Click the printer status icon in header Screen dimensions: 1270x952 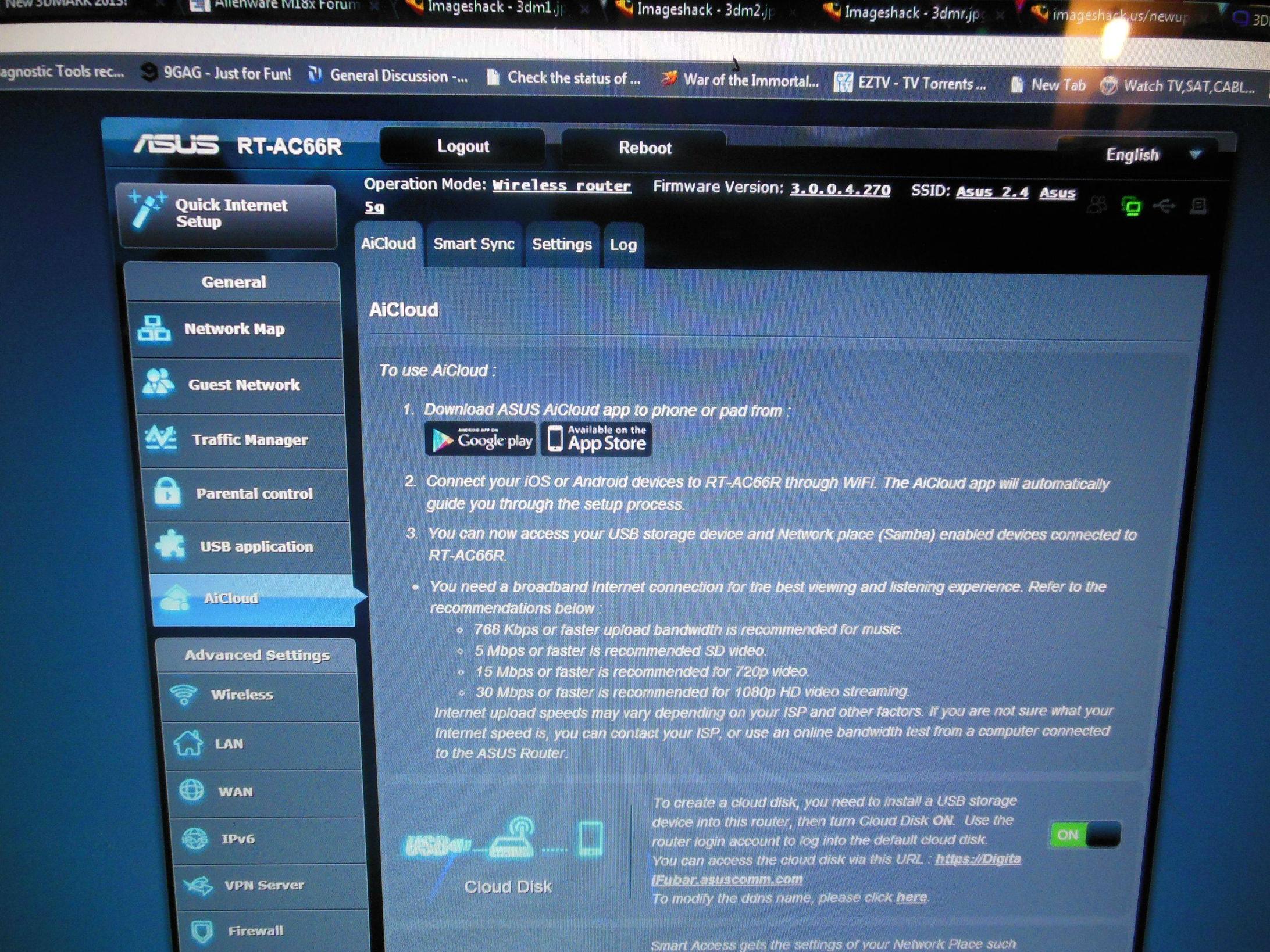click(x=1198, y=206)
